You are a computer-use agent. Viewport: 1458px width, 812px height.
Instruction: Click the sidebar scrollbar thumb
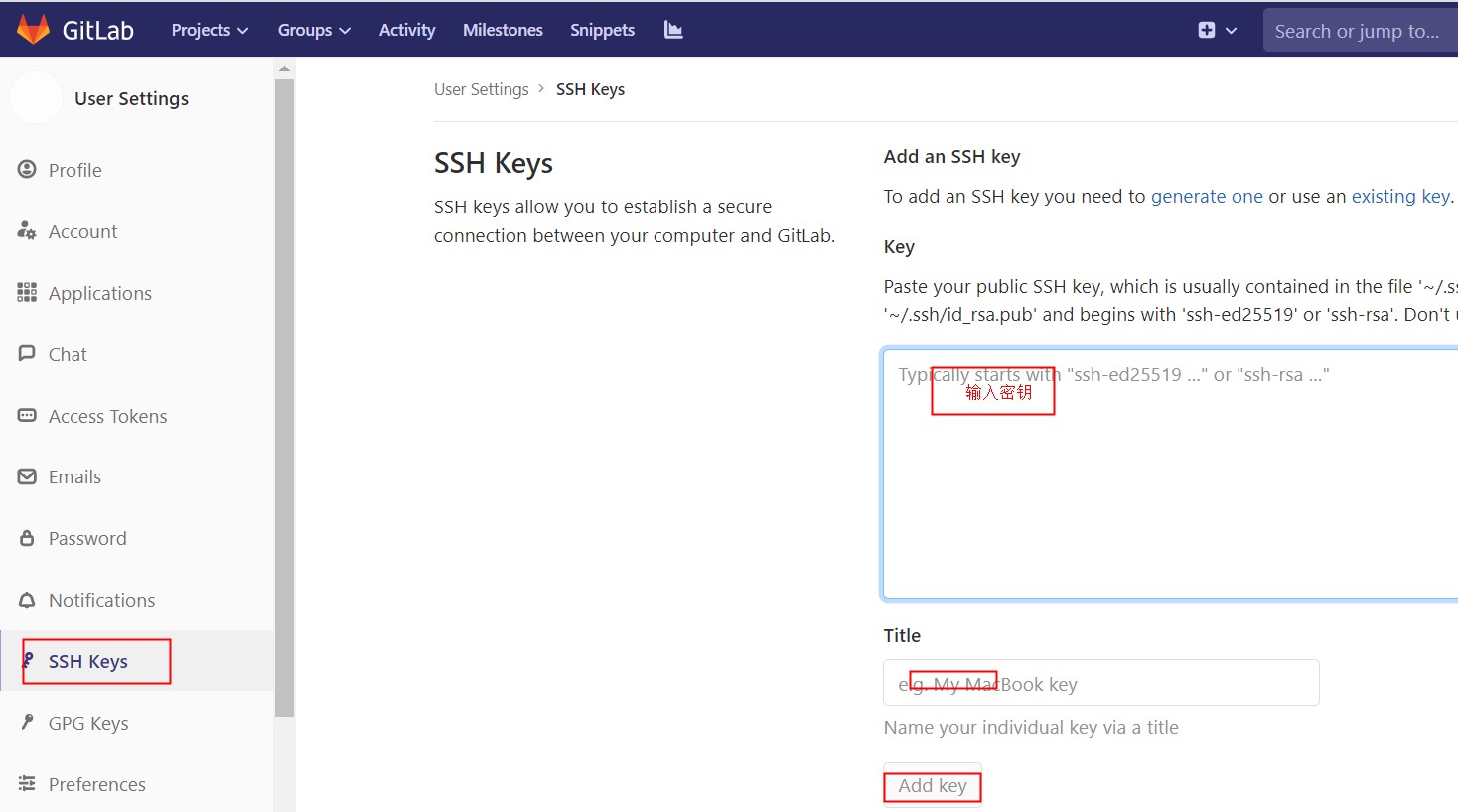point(285,397)
